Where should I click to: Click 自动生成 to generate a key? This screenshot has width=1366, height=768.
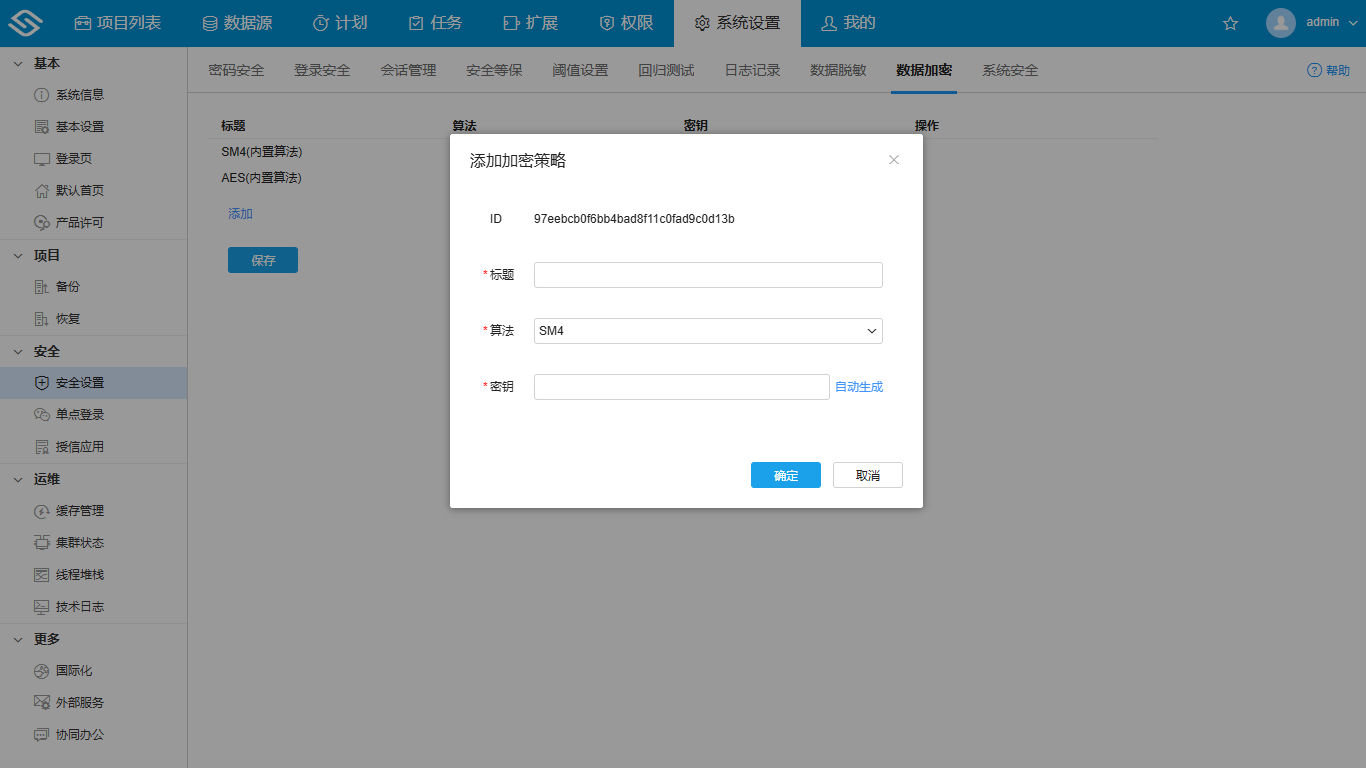pyautogui.click(x=858, y=386)
